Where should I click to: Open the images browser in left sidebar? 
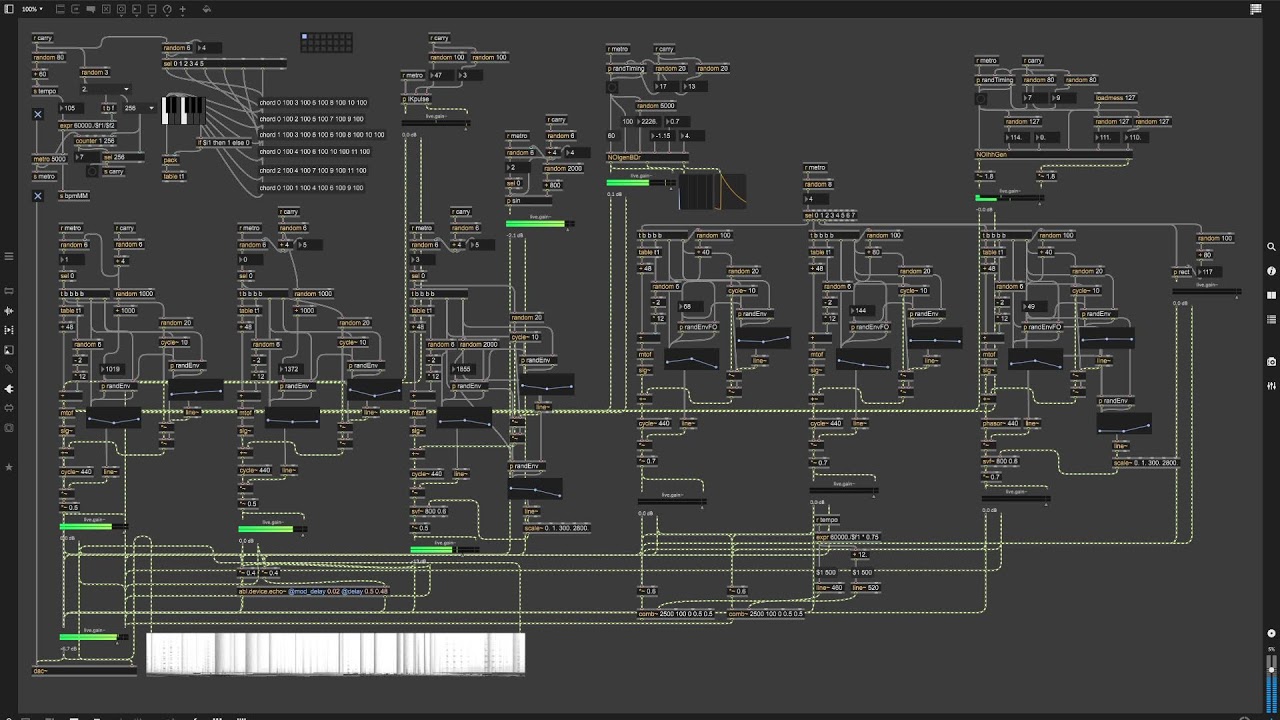point(9,349)
